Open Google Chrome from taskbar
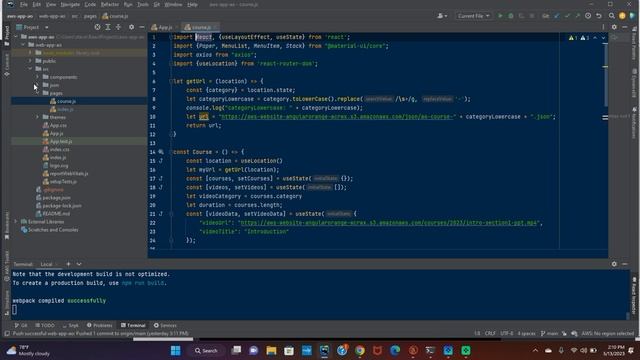The image size is (640, 360). pos(360,351)
